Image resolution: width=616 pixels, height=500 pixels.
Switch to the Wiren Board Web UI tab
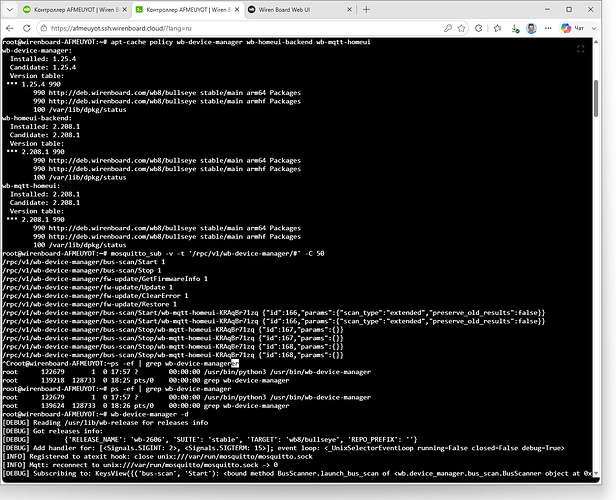300,10
